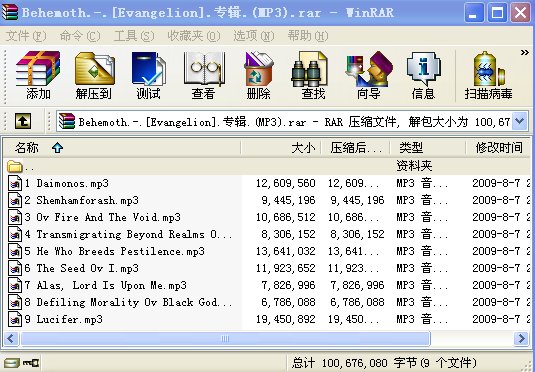Click the 添加 (Add) toolbar icon

pos(38,69)
